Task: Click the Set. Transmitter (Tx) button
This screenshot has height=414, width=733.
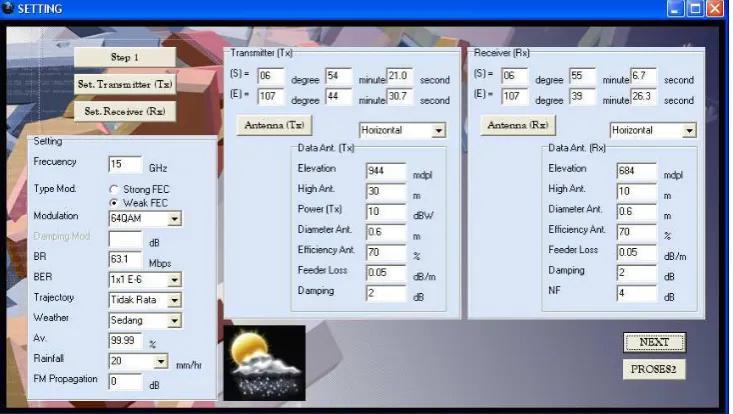Action: click(x=125, y=84)
